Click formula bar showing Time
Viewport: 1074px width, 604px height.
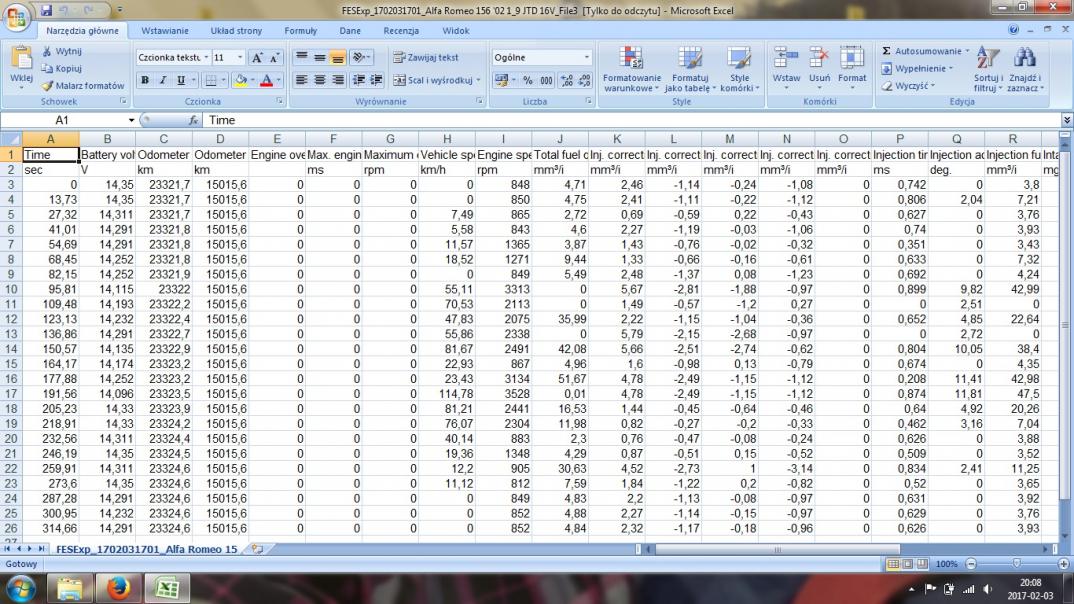(632, 120)
